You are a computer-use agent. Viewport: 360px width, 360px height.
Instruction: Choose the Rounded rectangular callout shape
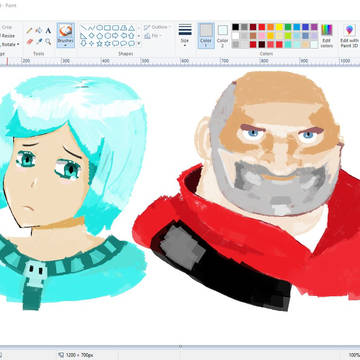[115, 43]
